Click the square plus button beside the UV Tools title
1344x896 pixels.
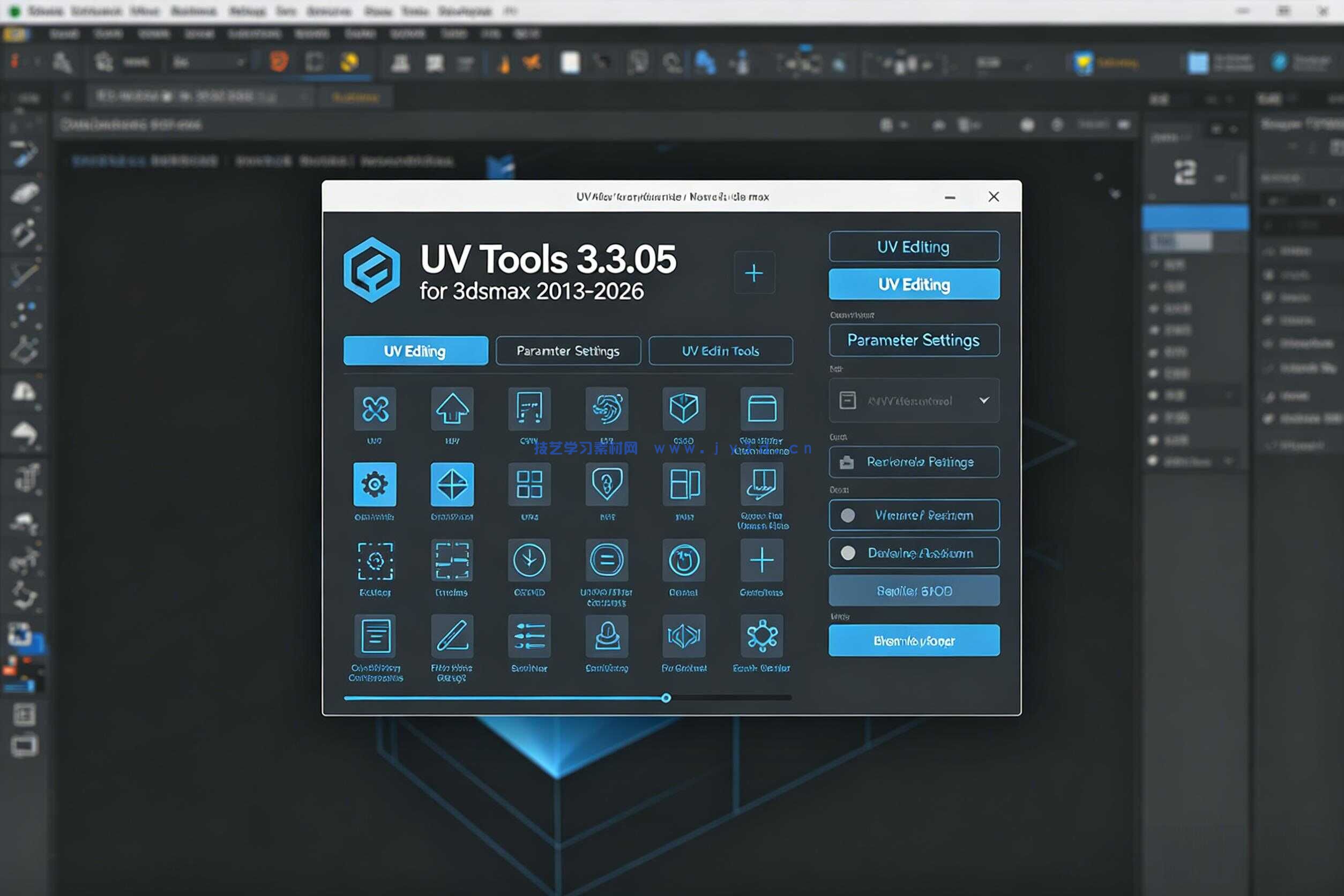tap(755, 273)
